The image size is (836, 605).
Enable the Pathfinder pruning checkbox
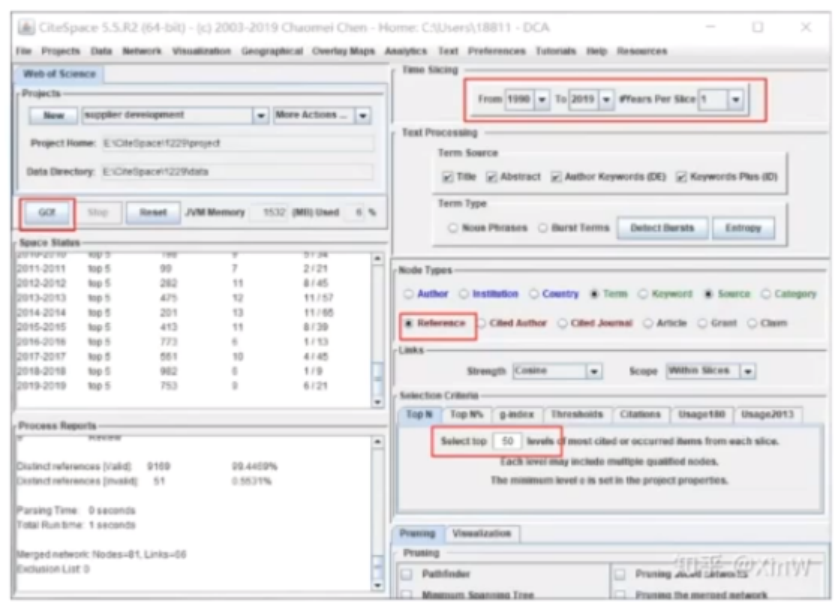[x=407, y=574]
